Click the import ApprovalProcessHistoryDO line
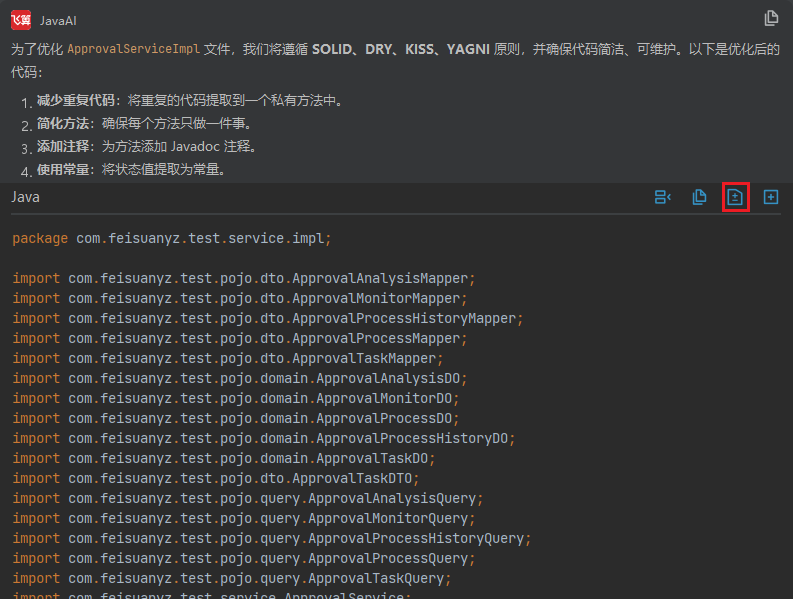Image resolution: width=793 pixels, height=599 pixels. [x=263, y=438]
